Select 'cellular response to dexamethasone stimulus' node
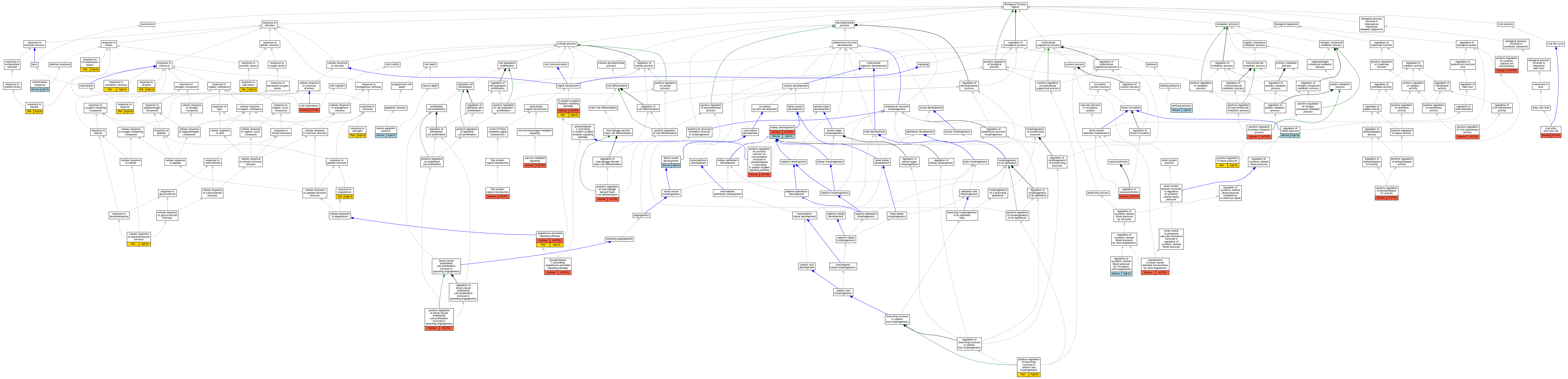The image size is (1568, 379). (x=139, y=239)
